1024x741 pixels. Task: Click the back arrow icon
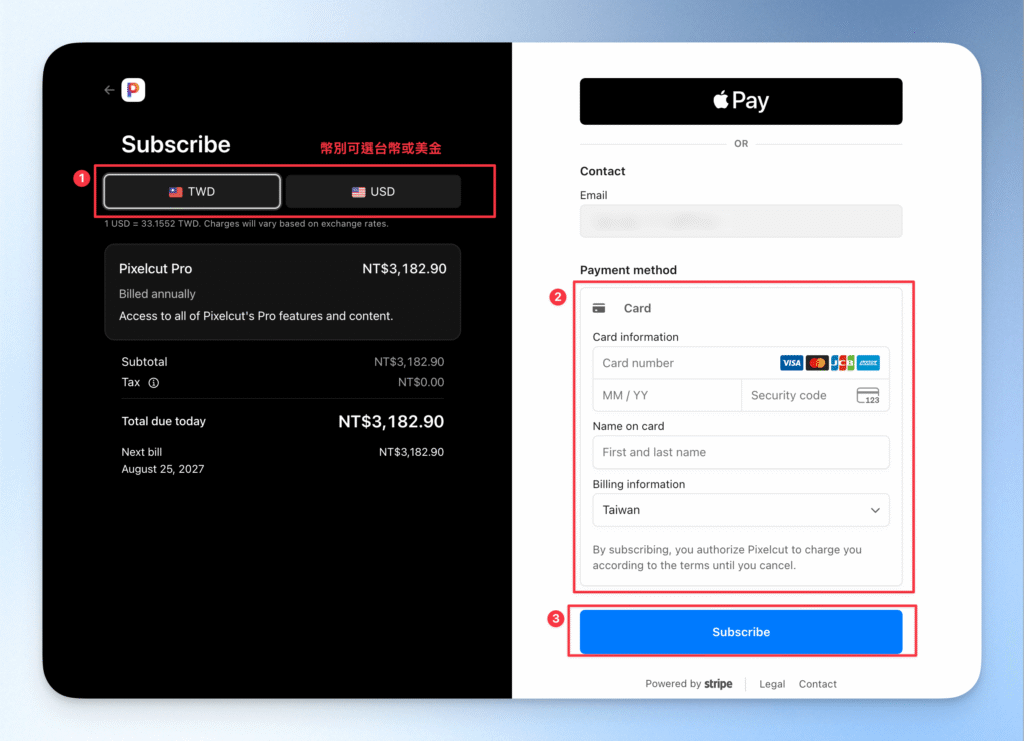coord(109,90)
